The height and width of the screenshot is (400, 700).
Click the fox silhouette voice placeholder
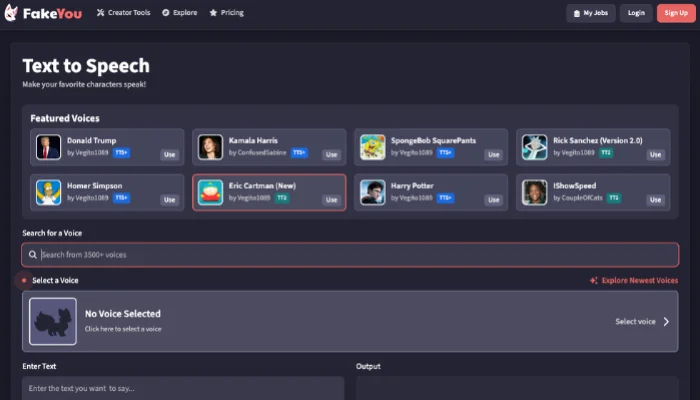(x=53, y=321)
